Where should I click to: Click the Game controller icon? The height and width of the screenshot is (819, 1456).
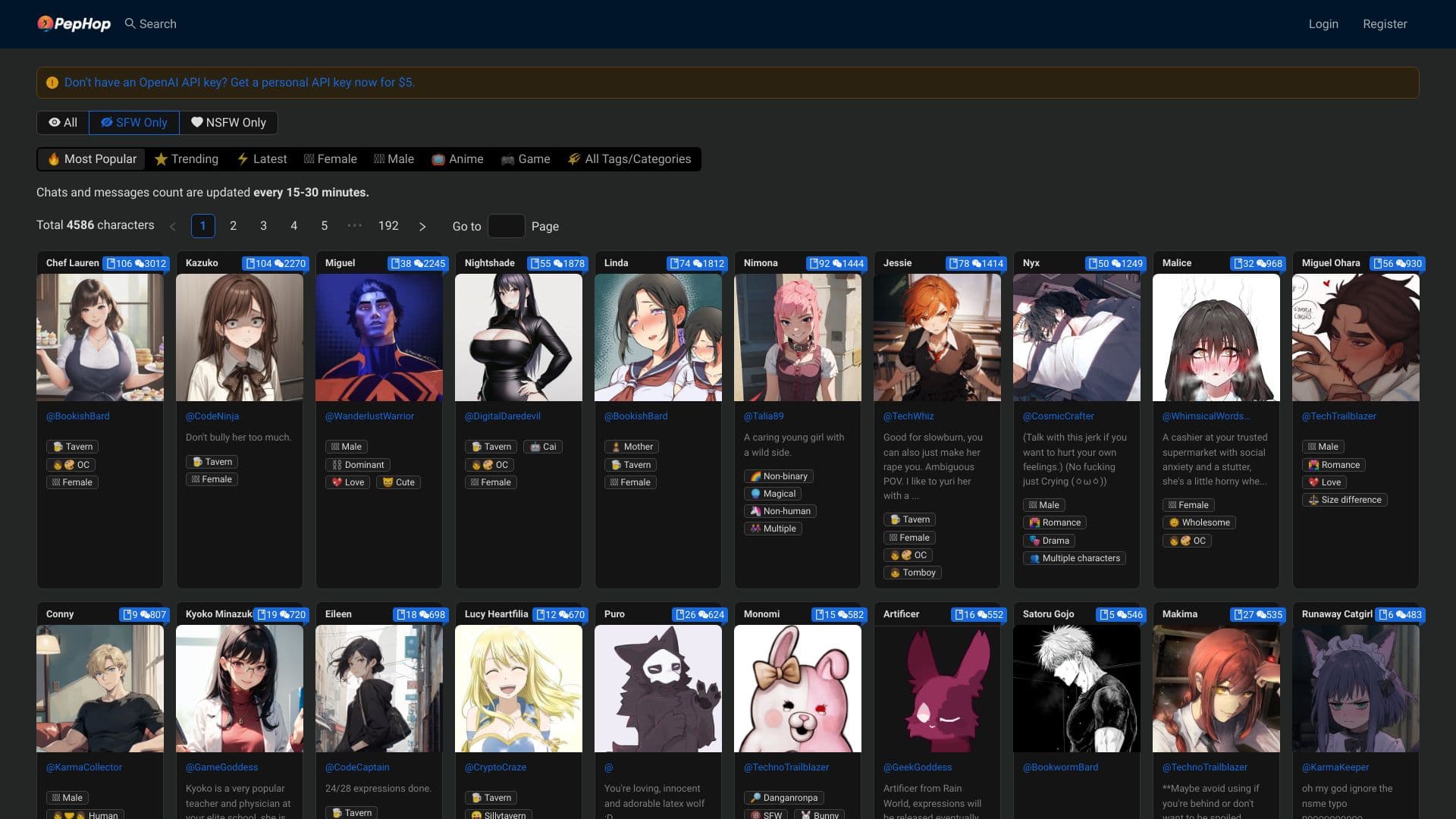507,159
